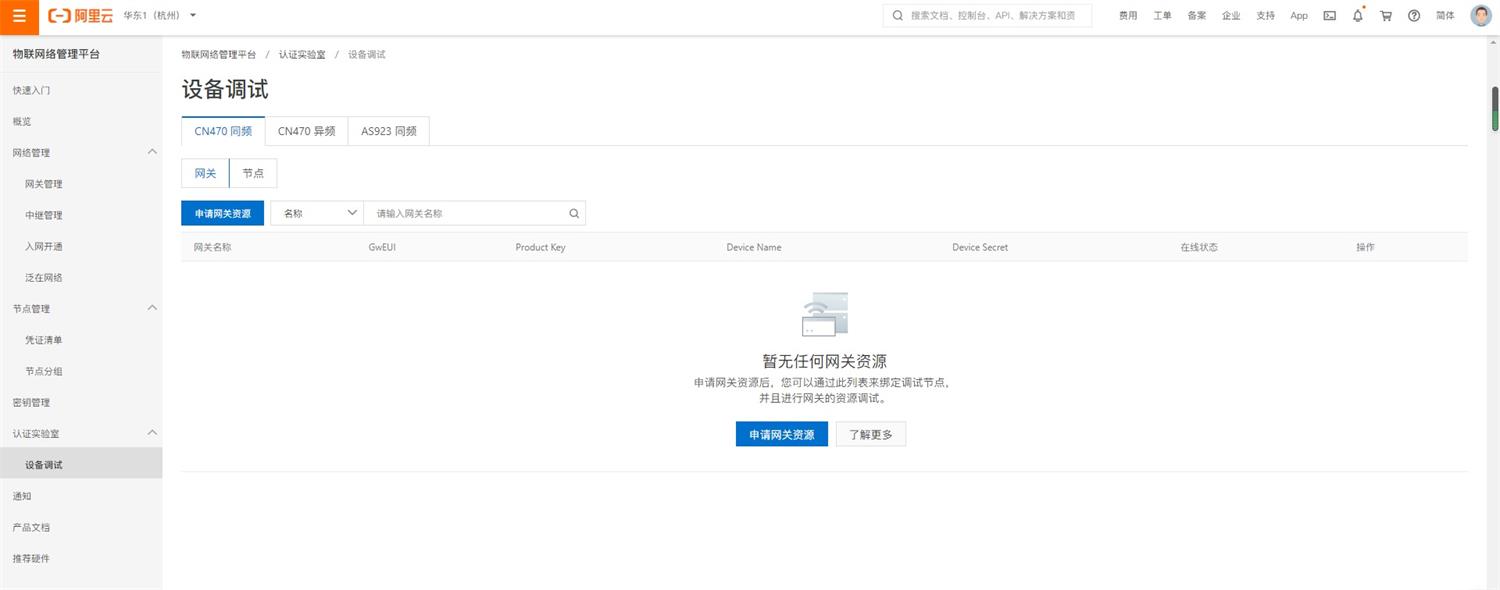Screen dimensions: 1500x590
Task: Click 申请网关资源 button in empty state
Action: coord(781,434)
